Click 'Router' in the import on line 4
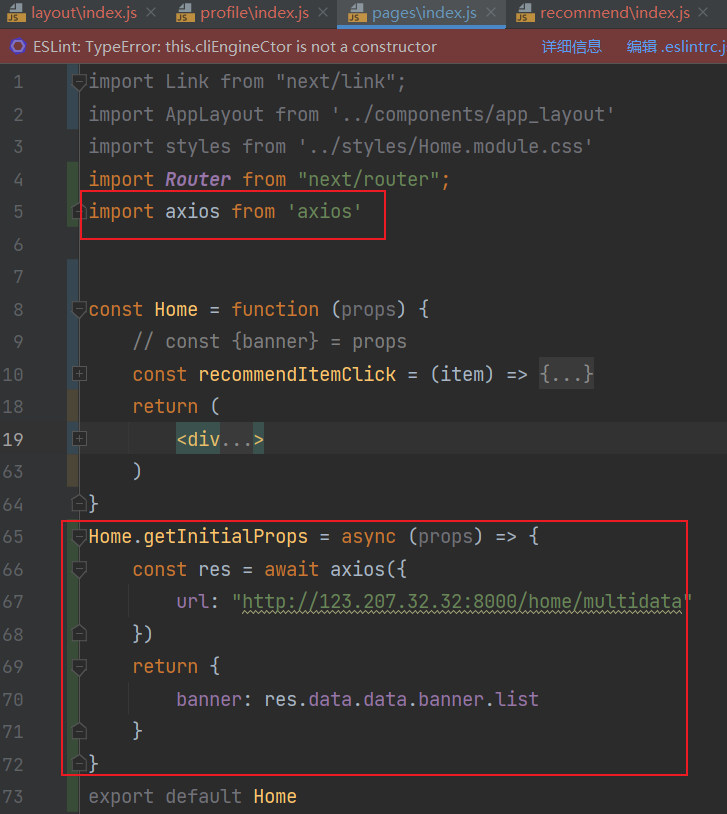Image resolution: width=727 pixels, height=814 pixels. (198, 180)
